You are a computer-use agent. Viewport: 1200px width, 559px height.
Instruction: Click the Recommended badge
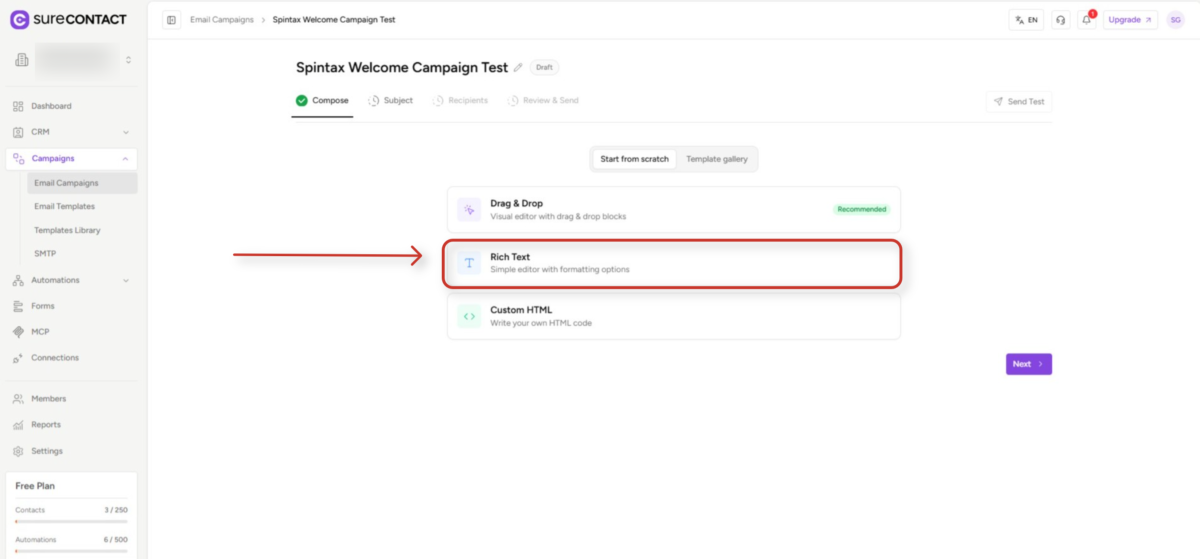(x=861, y=209)
